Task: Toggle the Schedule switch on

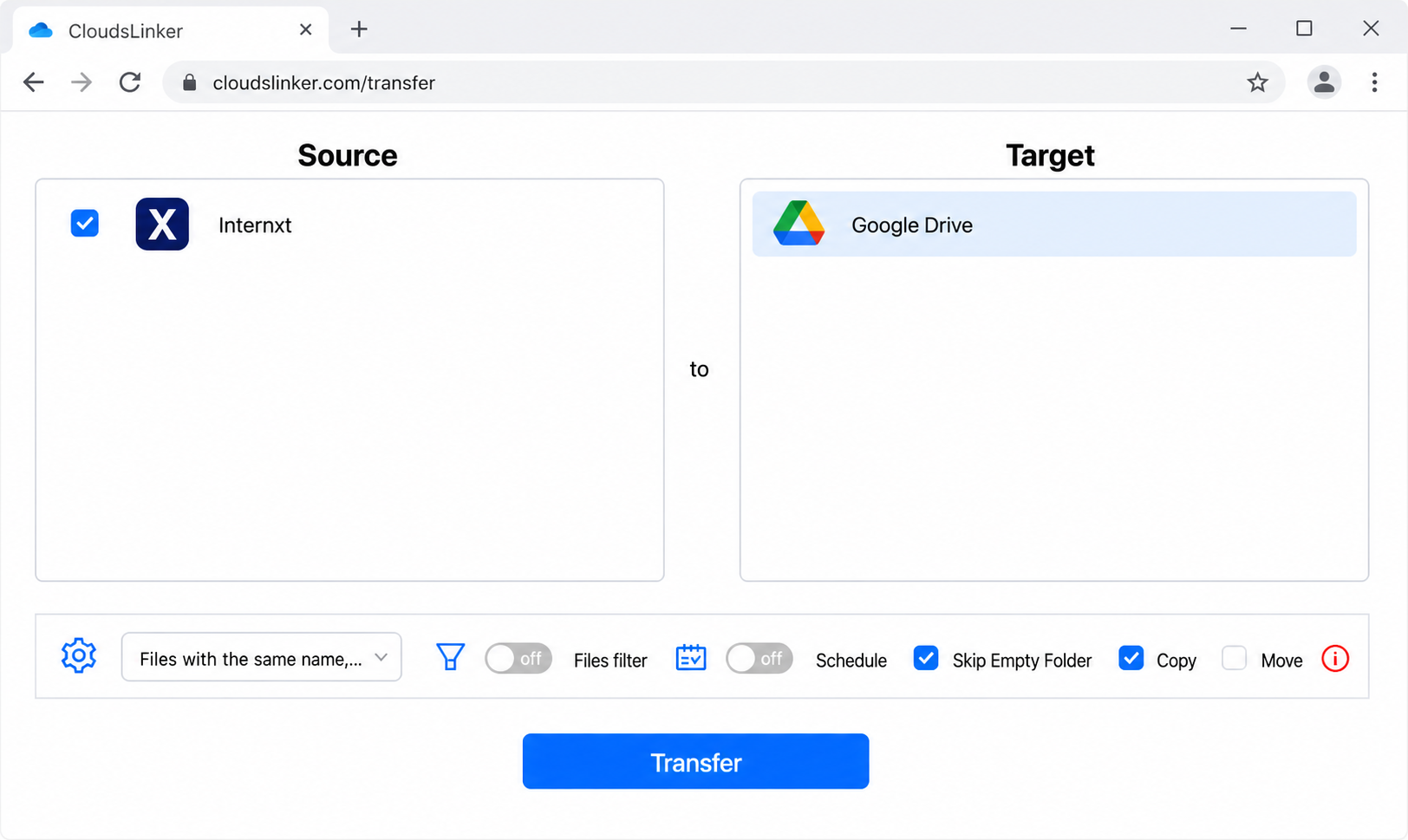Action: 759,659
